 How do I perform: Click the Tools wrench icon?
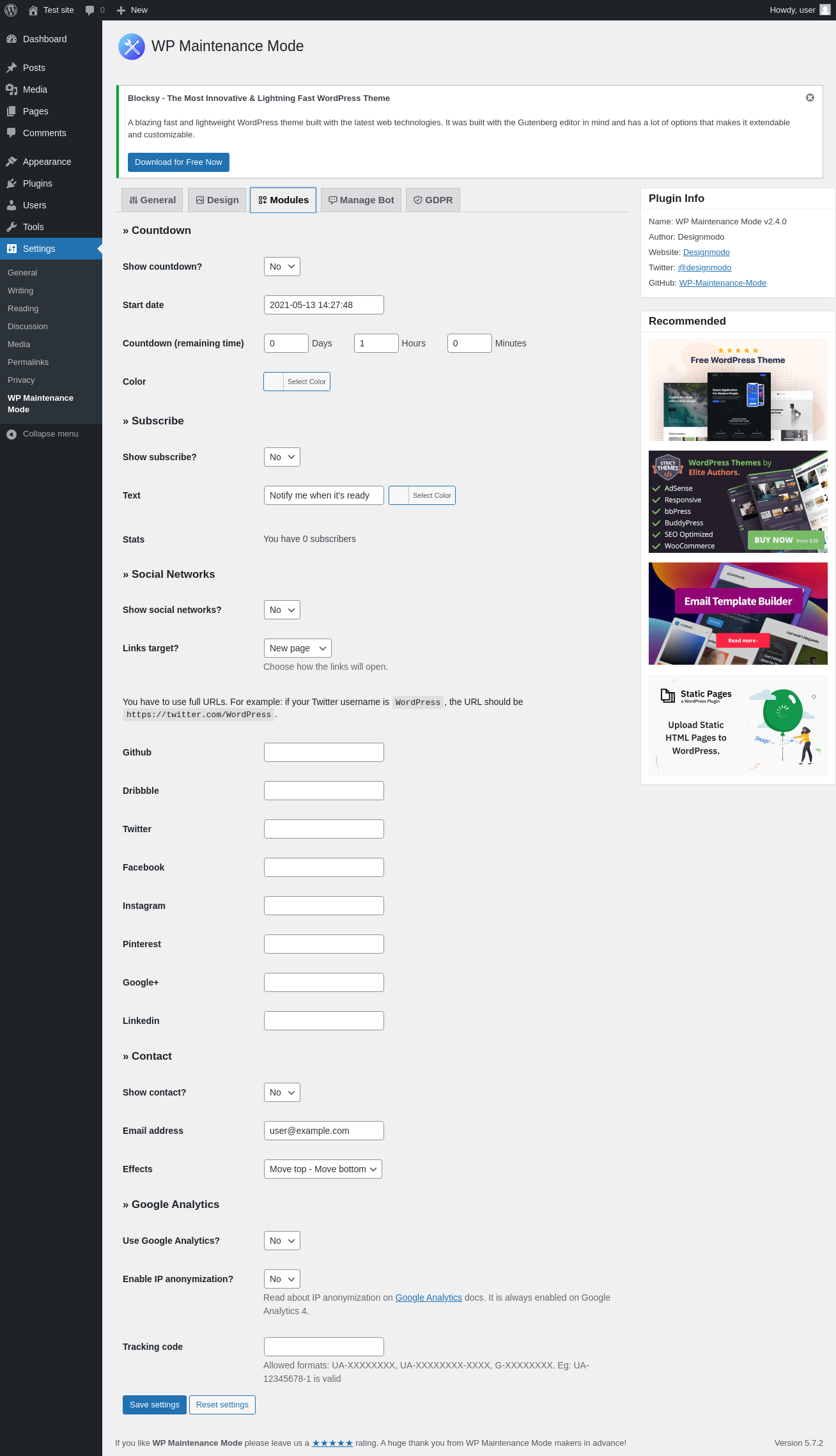(x=12, y=227)
